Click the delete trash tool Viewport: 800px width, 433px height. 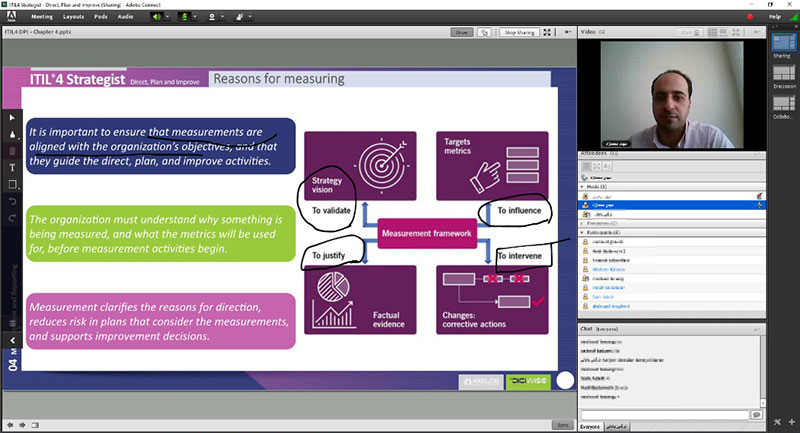pos(12,151)
